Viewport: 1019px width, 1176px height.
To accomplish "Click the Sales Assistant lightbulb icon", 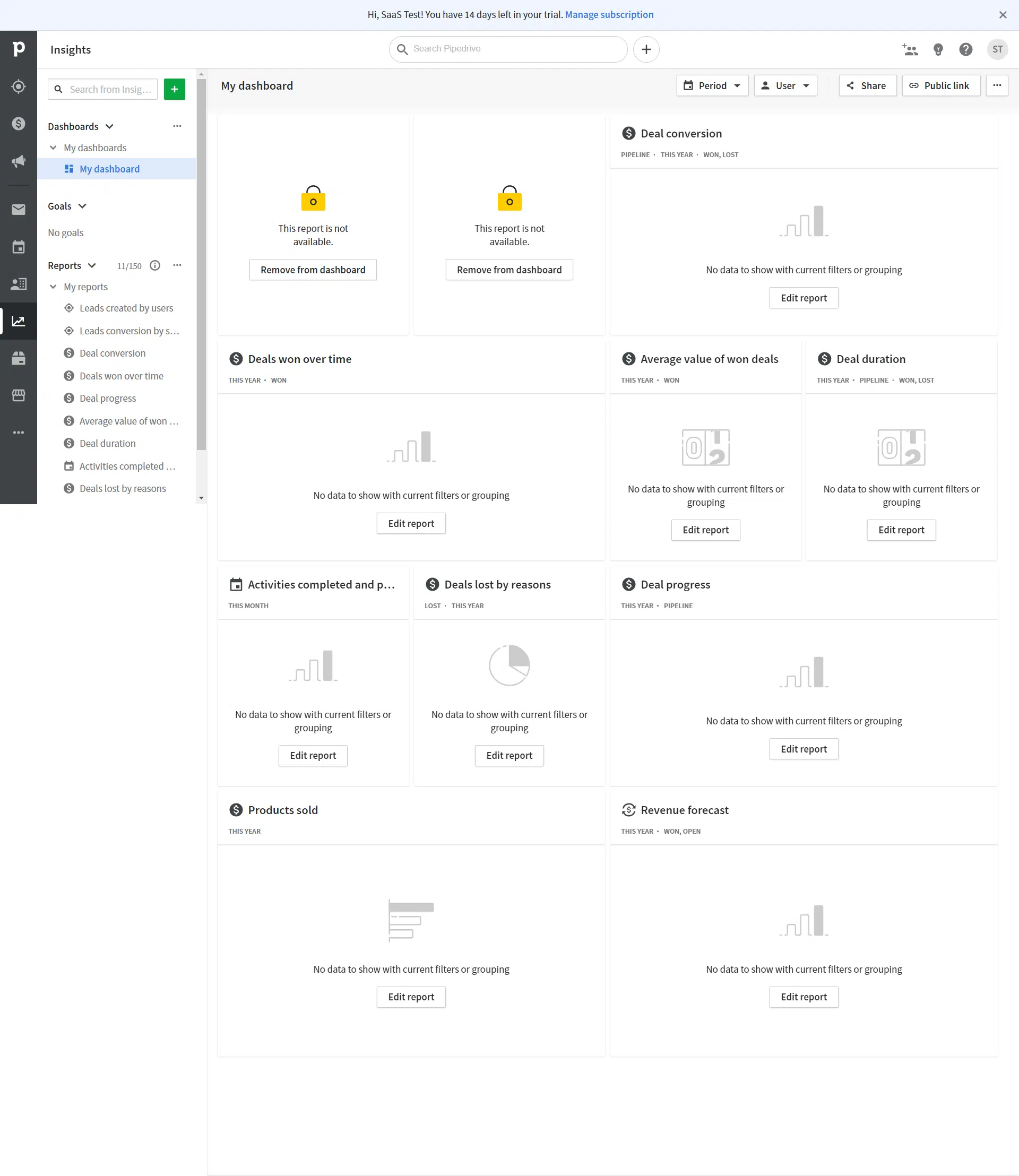I will click(x=938, y=49).
